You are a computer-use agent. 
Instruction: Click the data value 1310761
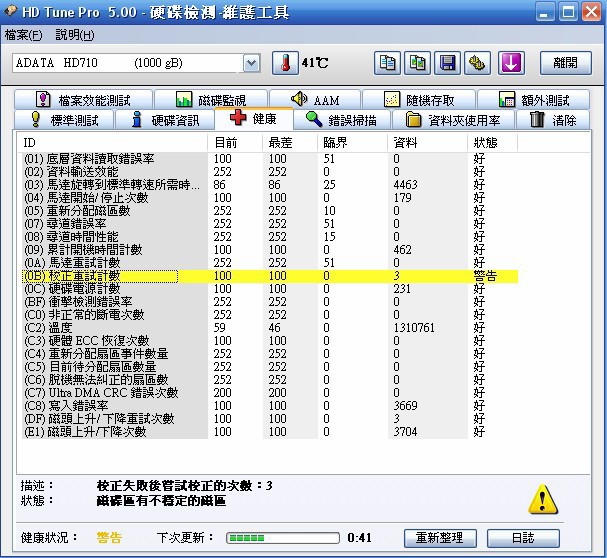(x=414, y=328)
